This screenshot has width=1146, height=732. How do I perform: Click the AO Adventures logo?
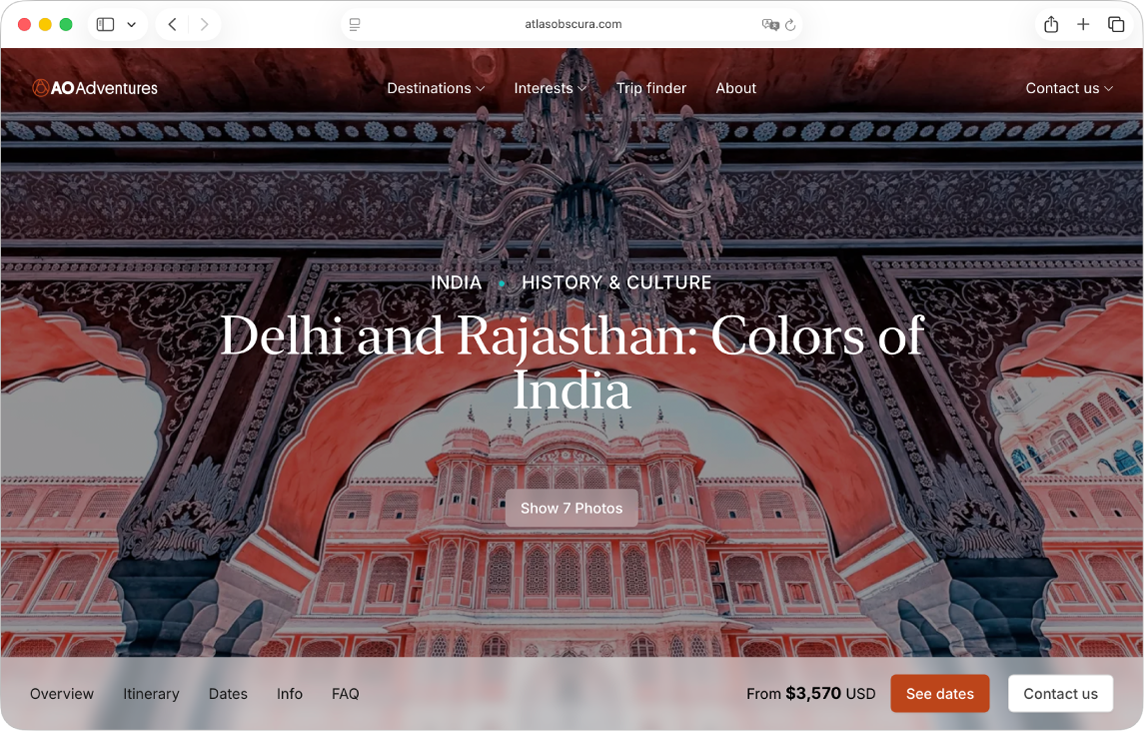point(96,88)
